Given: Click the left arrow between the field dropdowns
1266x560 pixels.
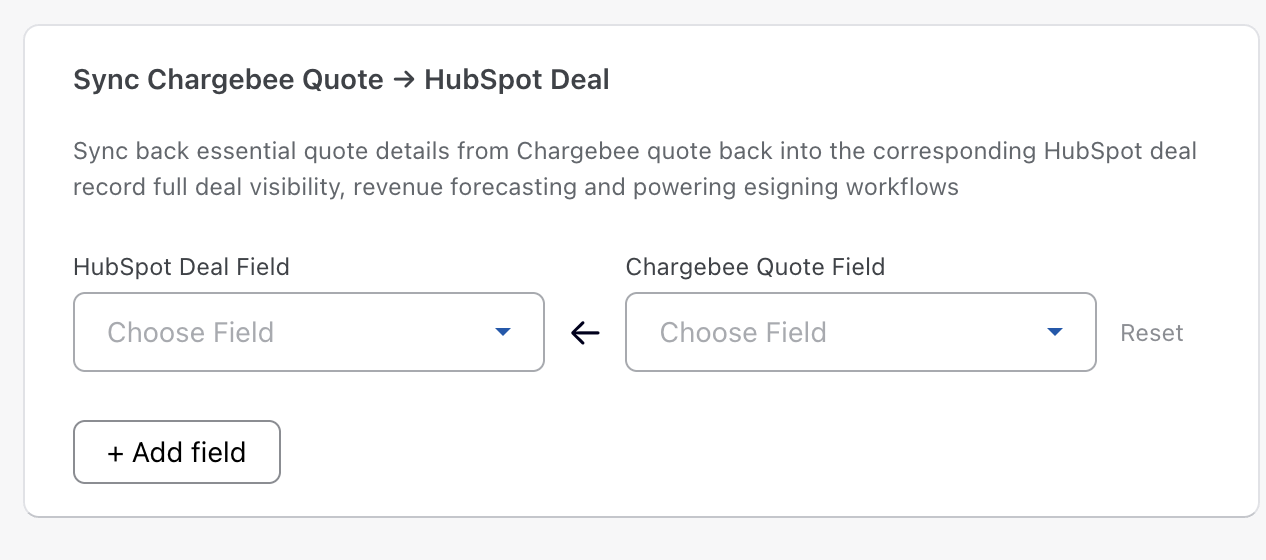Looking at the screenshot, I should coord(585,333).
